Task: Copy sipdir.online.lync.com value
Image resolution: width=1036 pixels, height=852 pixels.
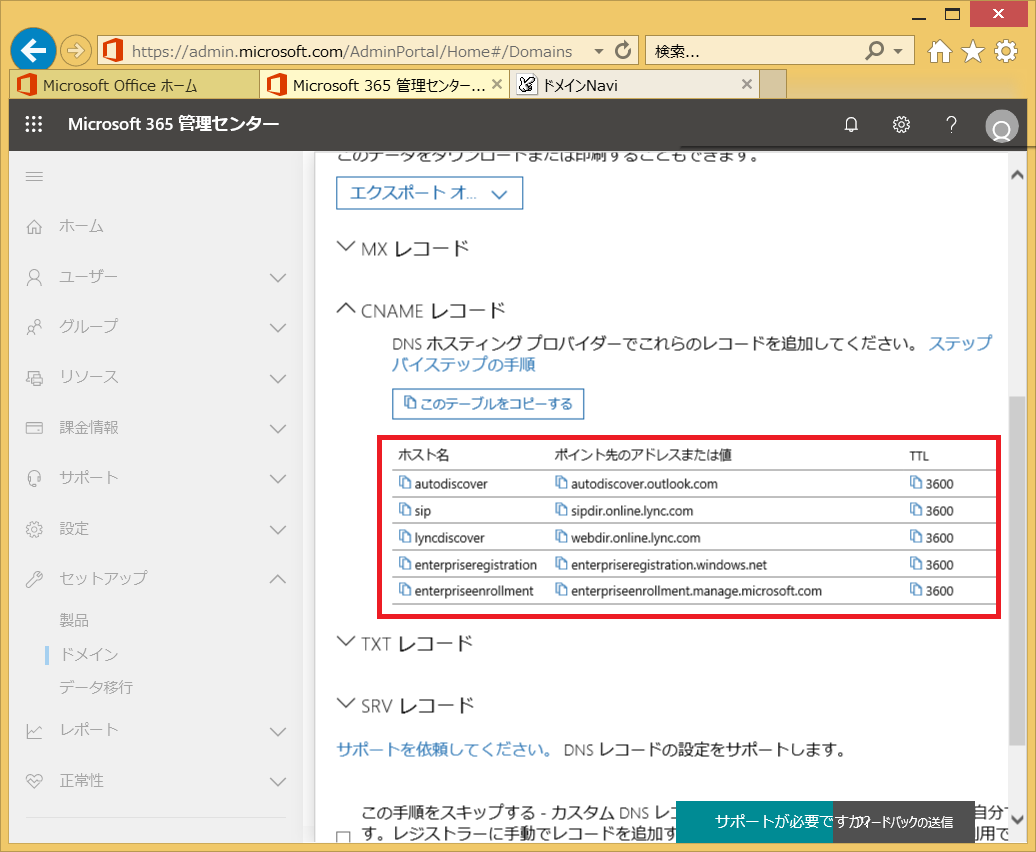Action: click(561, 510)
